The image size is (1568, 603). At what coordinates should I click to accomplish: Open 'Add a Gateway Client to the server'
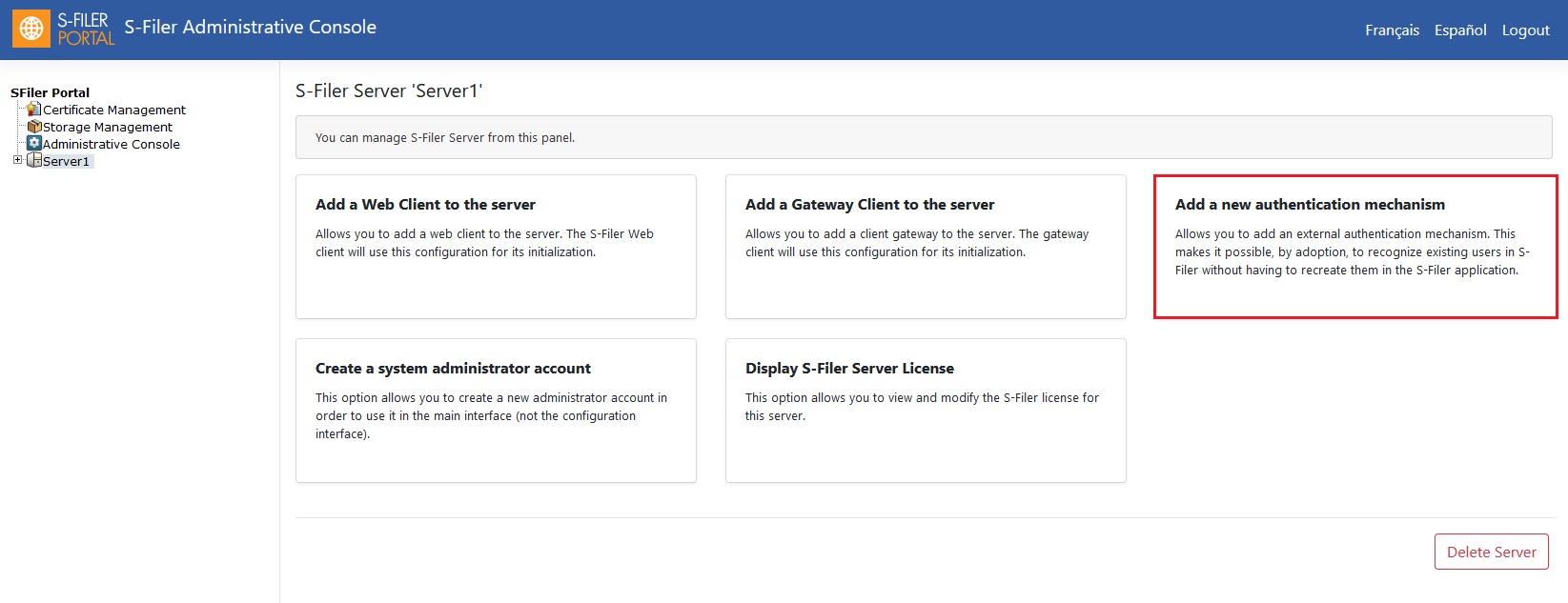pyautogui.click(x=926, y=247)
